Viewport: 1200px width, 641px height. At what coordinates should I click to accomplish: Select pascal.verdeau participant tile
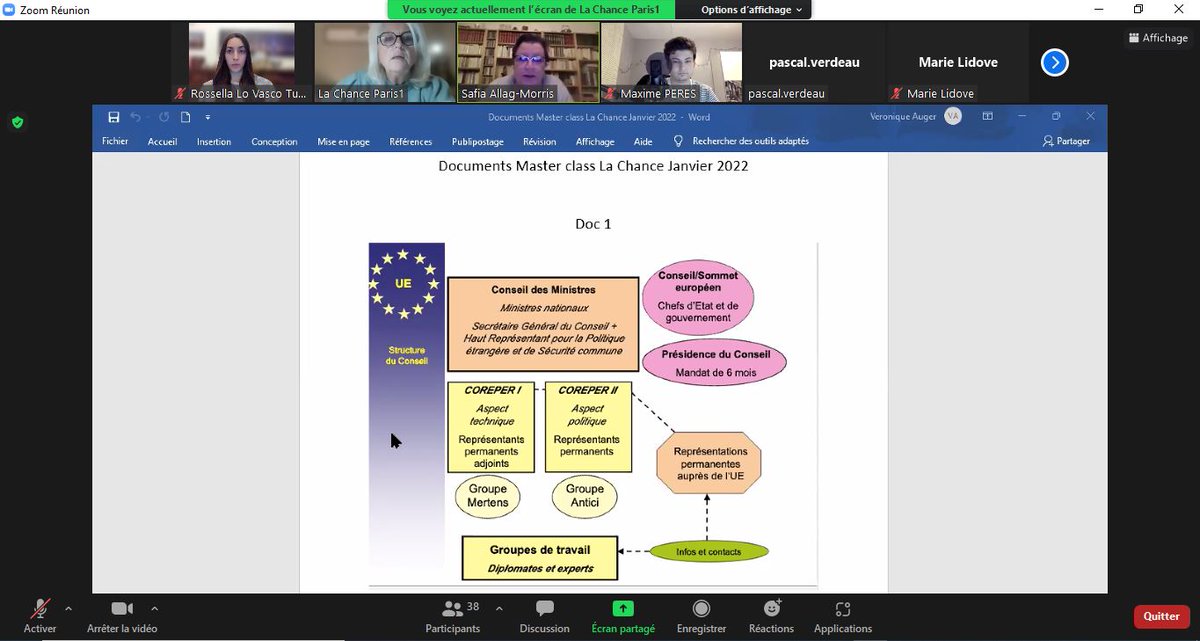814,62
